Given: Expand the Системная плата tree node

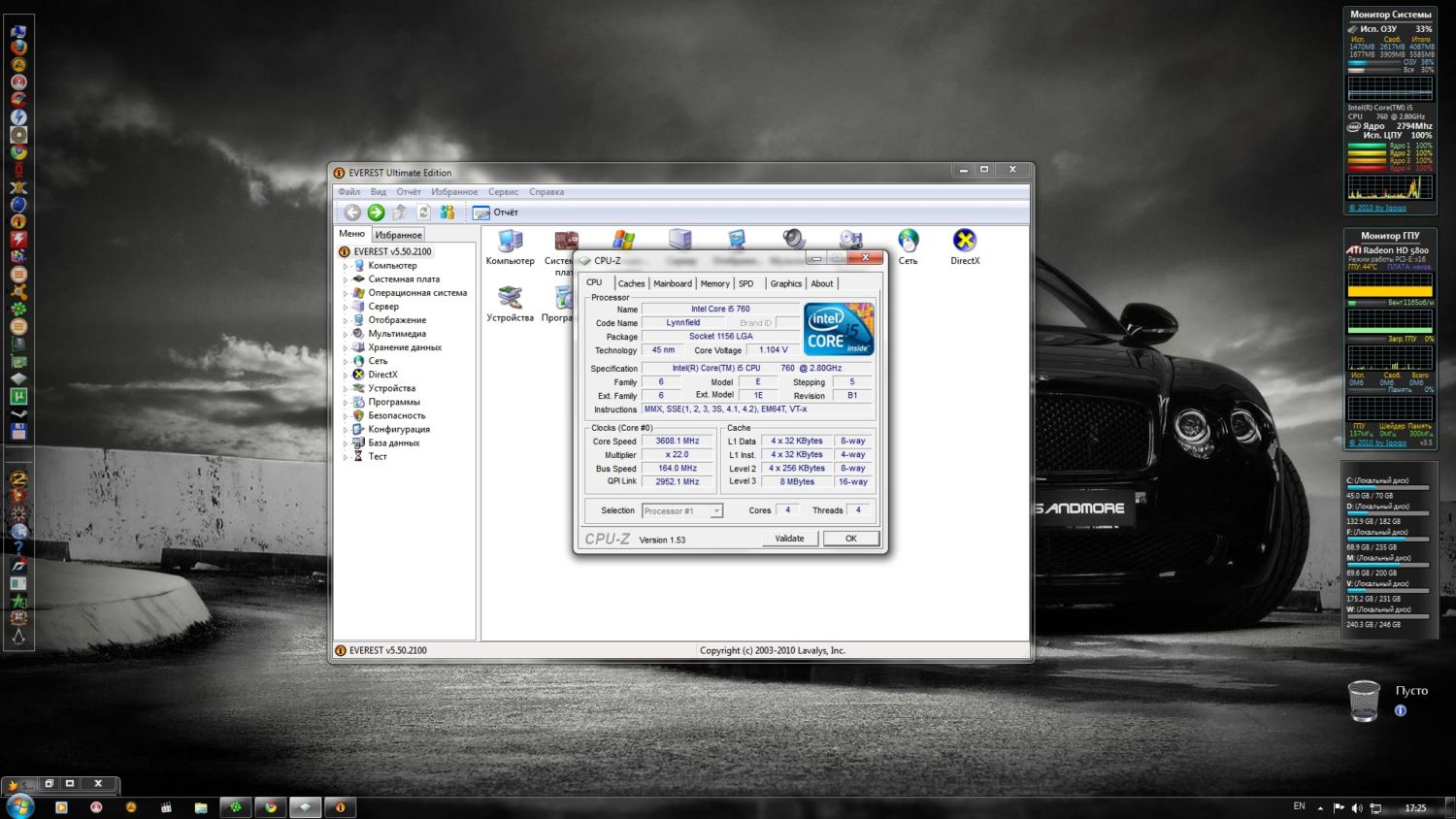Looking at the screenshot, I should pyautogui.click(x=345, y=279).
